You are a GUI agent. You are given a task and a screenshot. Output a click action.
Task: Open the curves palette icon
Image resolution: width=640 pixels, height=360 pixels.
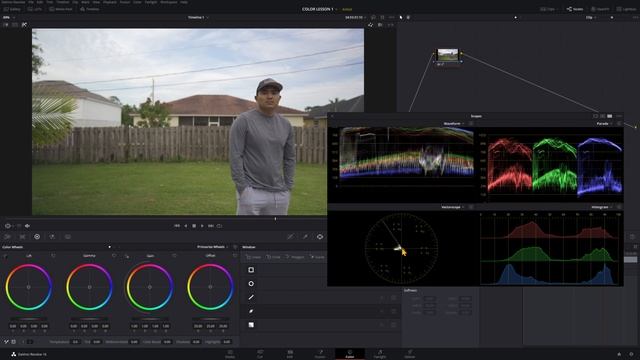click(x=290, y=237)
